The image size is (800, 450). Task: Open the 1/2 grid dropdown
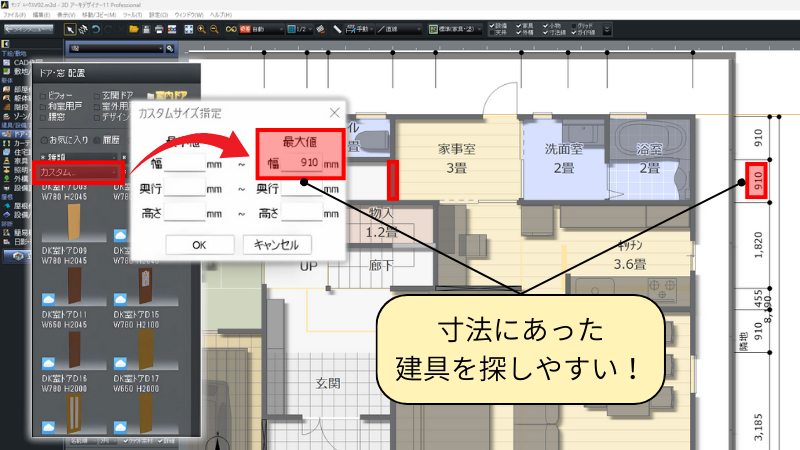[x=299, y=30]
